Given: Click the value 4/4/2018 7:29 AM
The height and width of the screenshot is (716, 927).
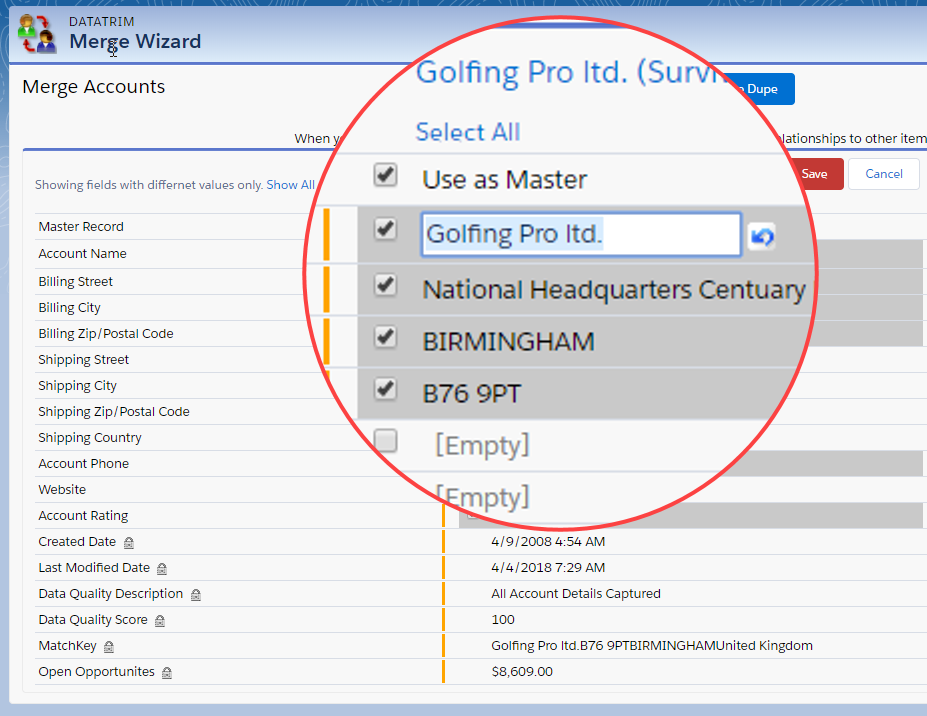Looking at the screenshot, I should (x=548, y=568).
